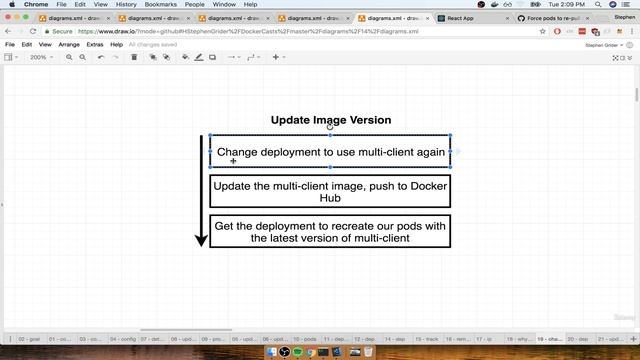Viewport: 640px width, 360px height.
Task: Open draw.io Arrange menu
Action: point(69,44)
